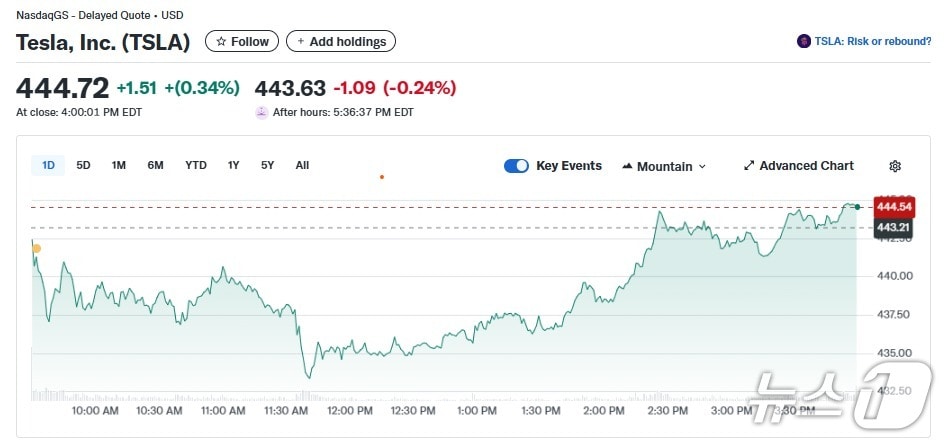Toggle the Key Events switch

point(516,166)
